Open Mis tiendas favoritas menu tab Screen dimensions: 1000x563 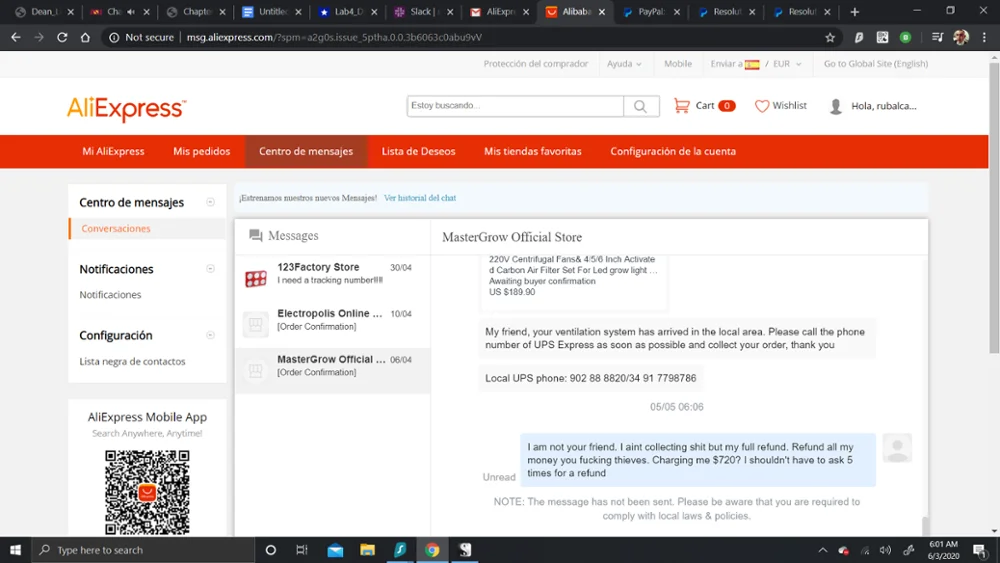tap(533, 151)
